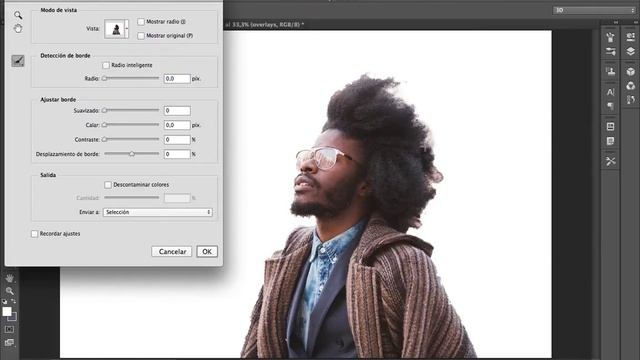
Task: Open the Paragraph panel icon
Action: point(610,106)
